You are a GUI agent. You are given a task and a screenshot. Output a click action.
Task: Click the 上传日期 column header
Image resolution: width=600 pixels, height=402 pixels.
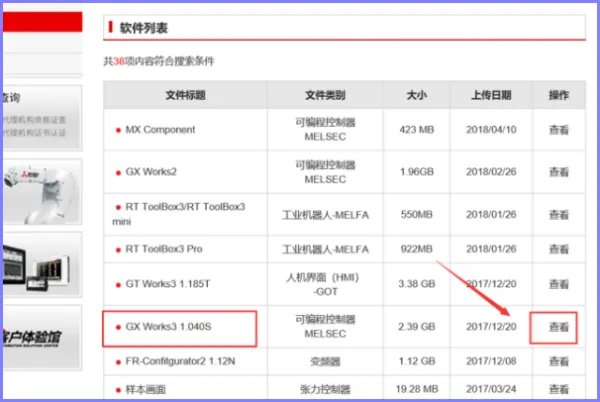(491, 95)
